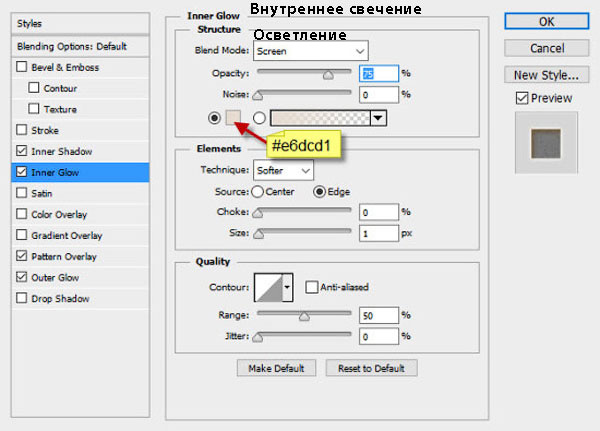600x431 pixels.
Task: Click the Range value field
Action: click(x=379, y=315)
